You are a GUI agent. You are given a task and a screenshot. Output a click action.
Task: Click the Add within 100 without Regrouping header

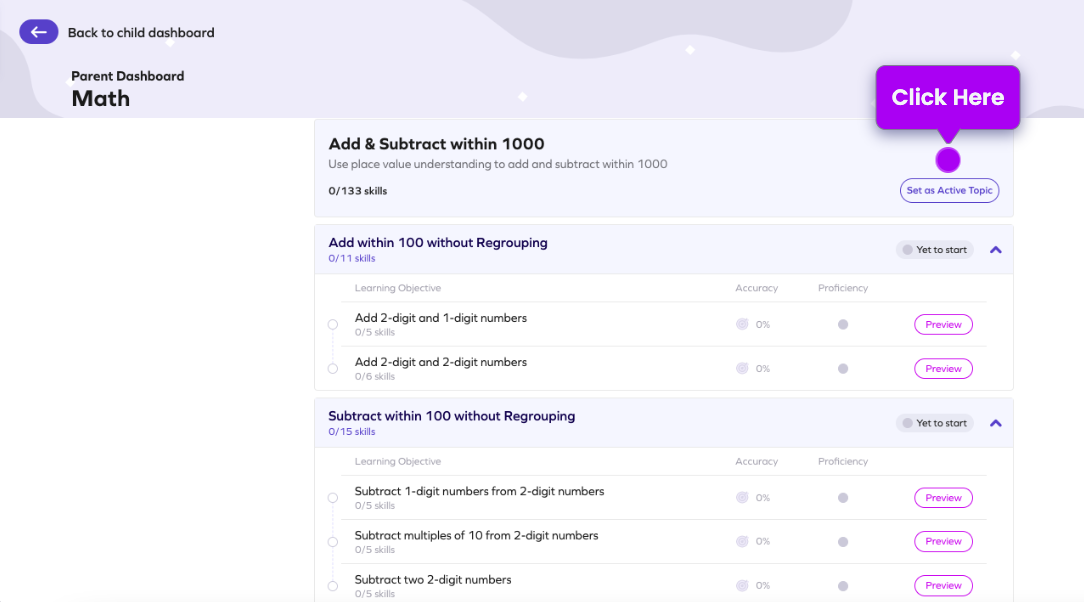438,243
